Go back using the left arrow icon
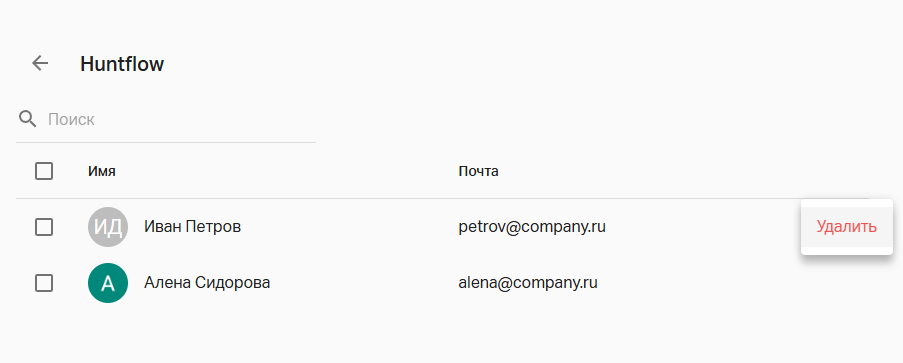 pos(40,63)
